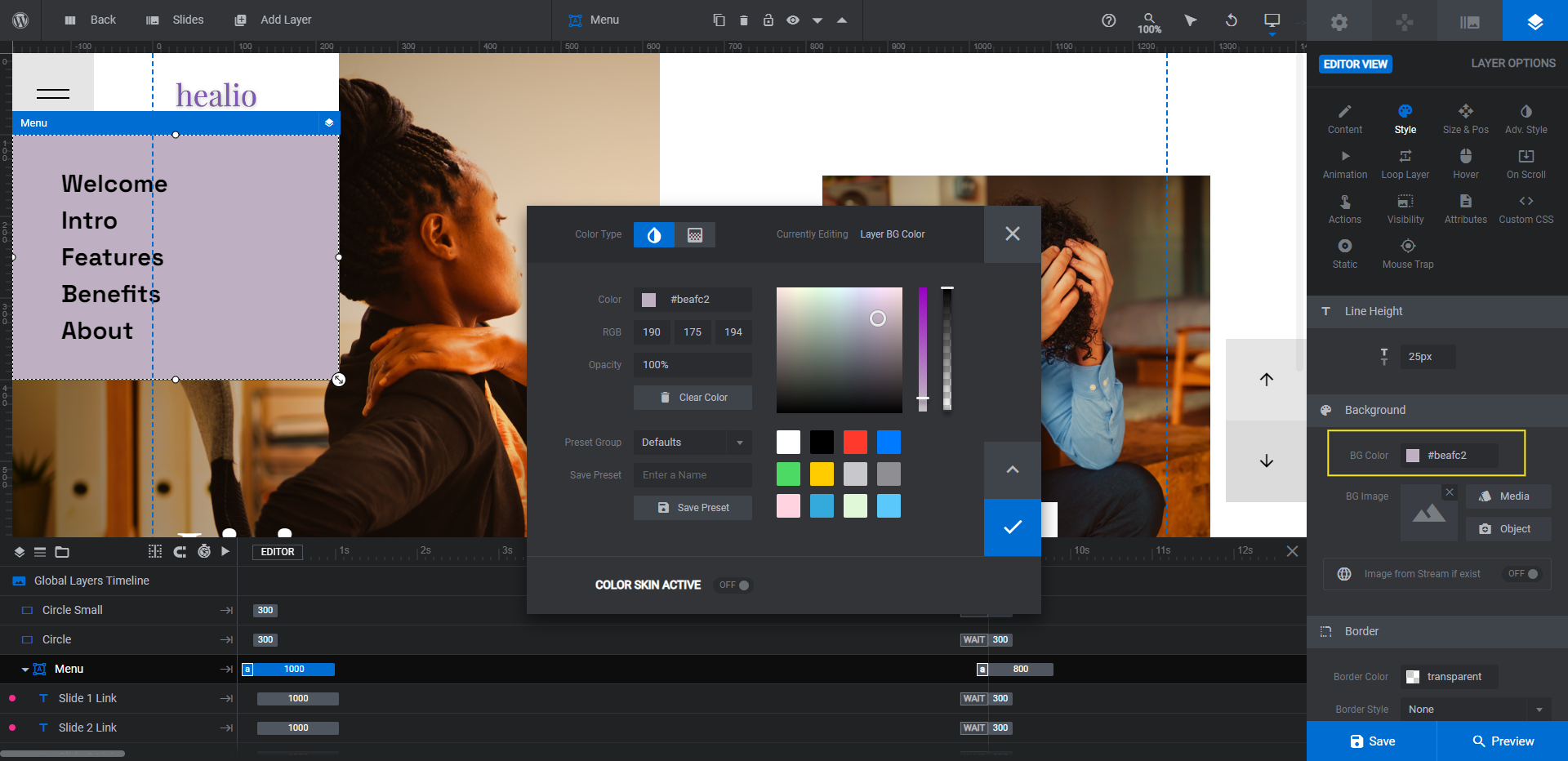Move layer up with the up triangle

(x=842, y=20)
